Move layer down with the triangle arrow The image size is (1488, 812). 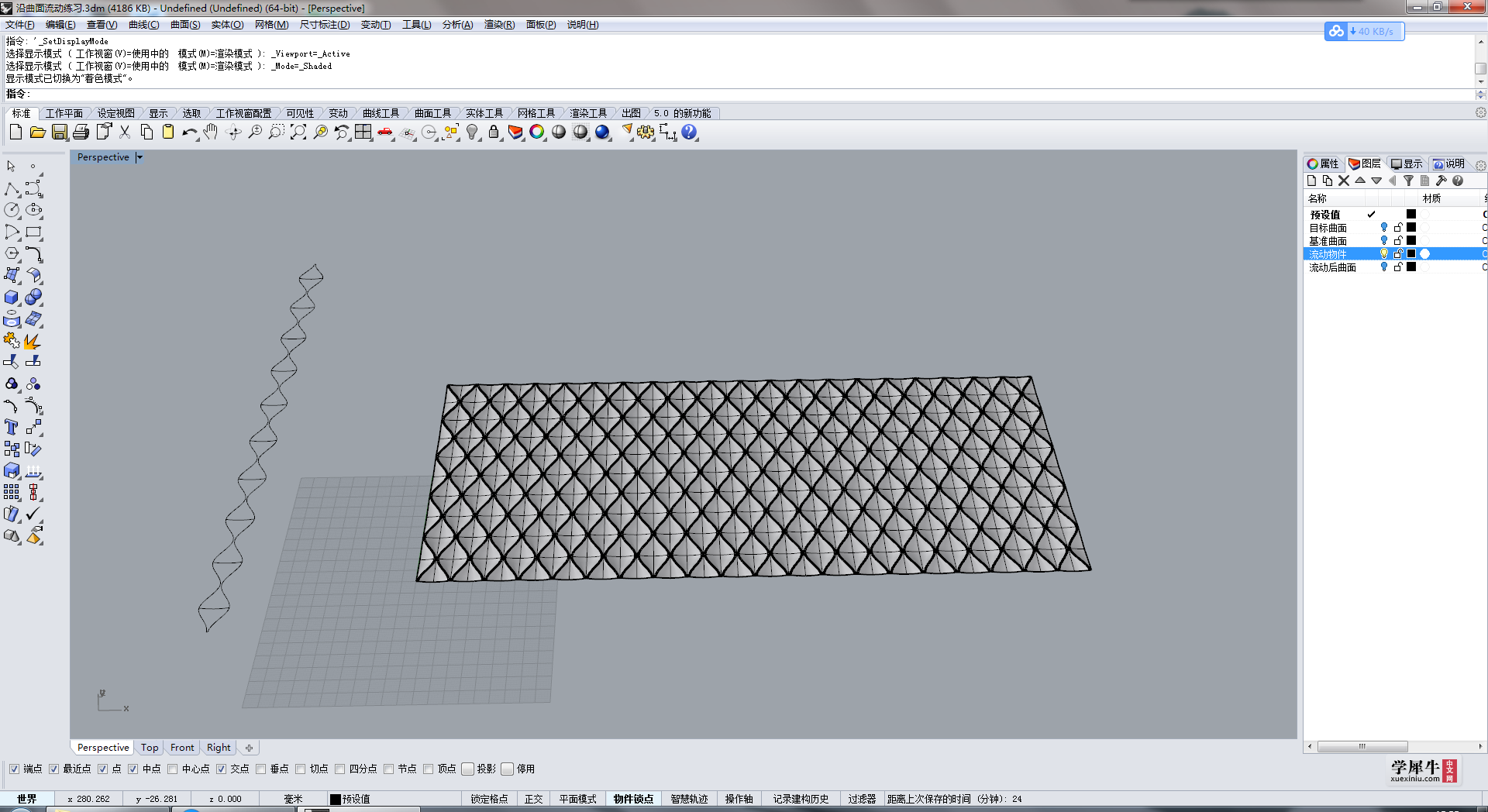point(1376,181)
